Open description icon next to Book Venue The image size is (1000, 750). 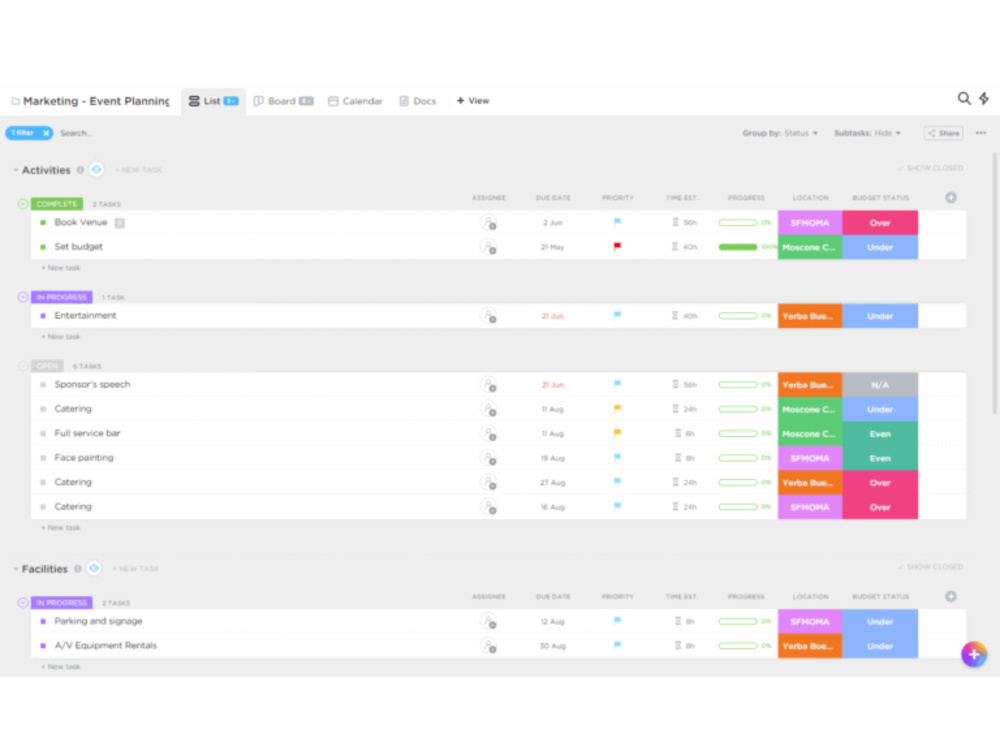pyautogui.click(x=119, y=223)
